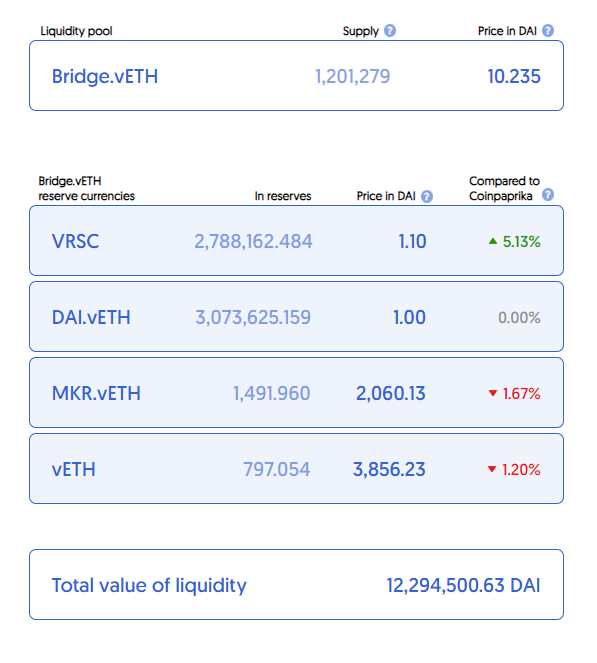Click the reserves Price in DAI header text

pyautogui.click(x=386, y=196)
